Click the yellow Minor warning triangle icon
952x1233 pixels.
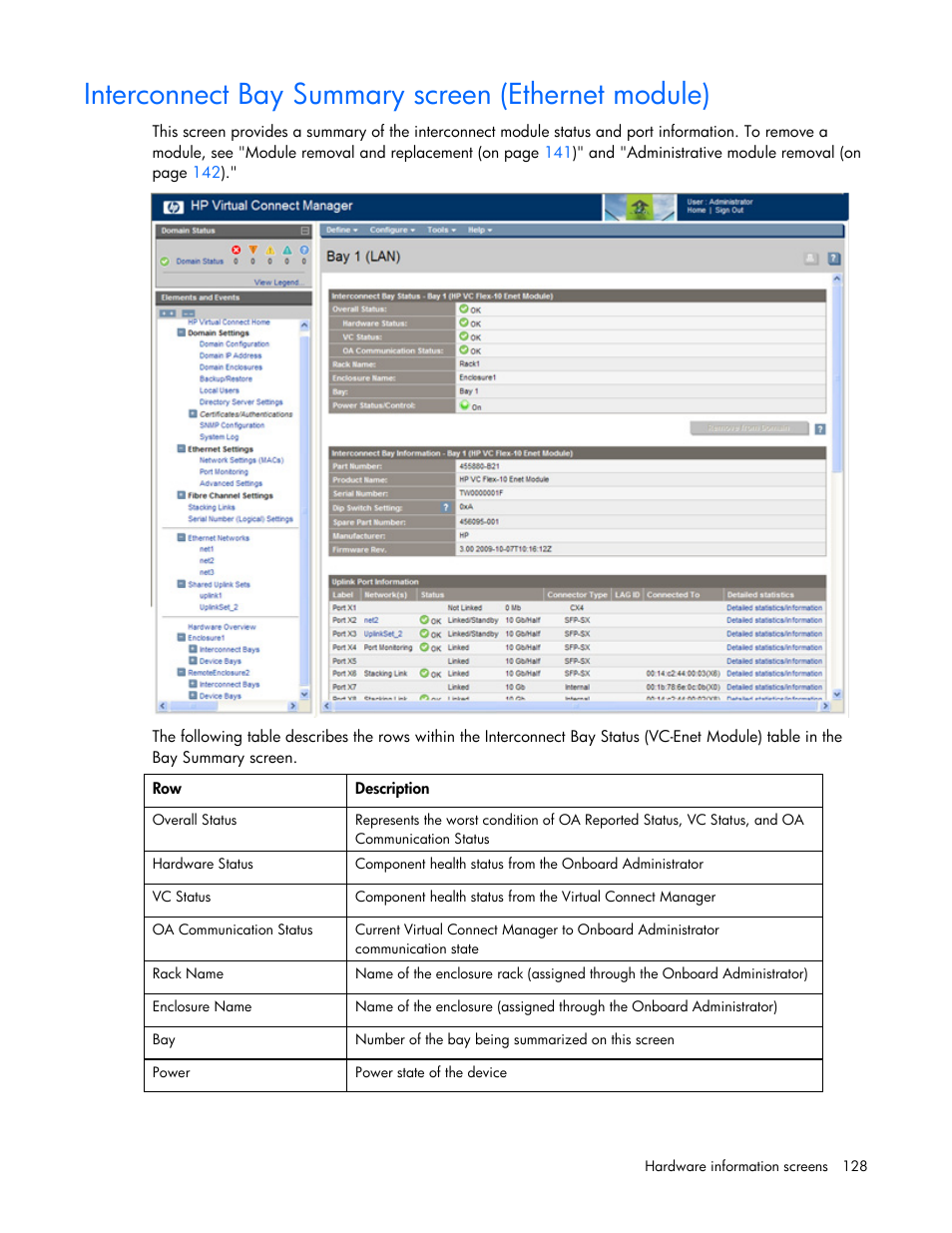click(270, 250)
